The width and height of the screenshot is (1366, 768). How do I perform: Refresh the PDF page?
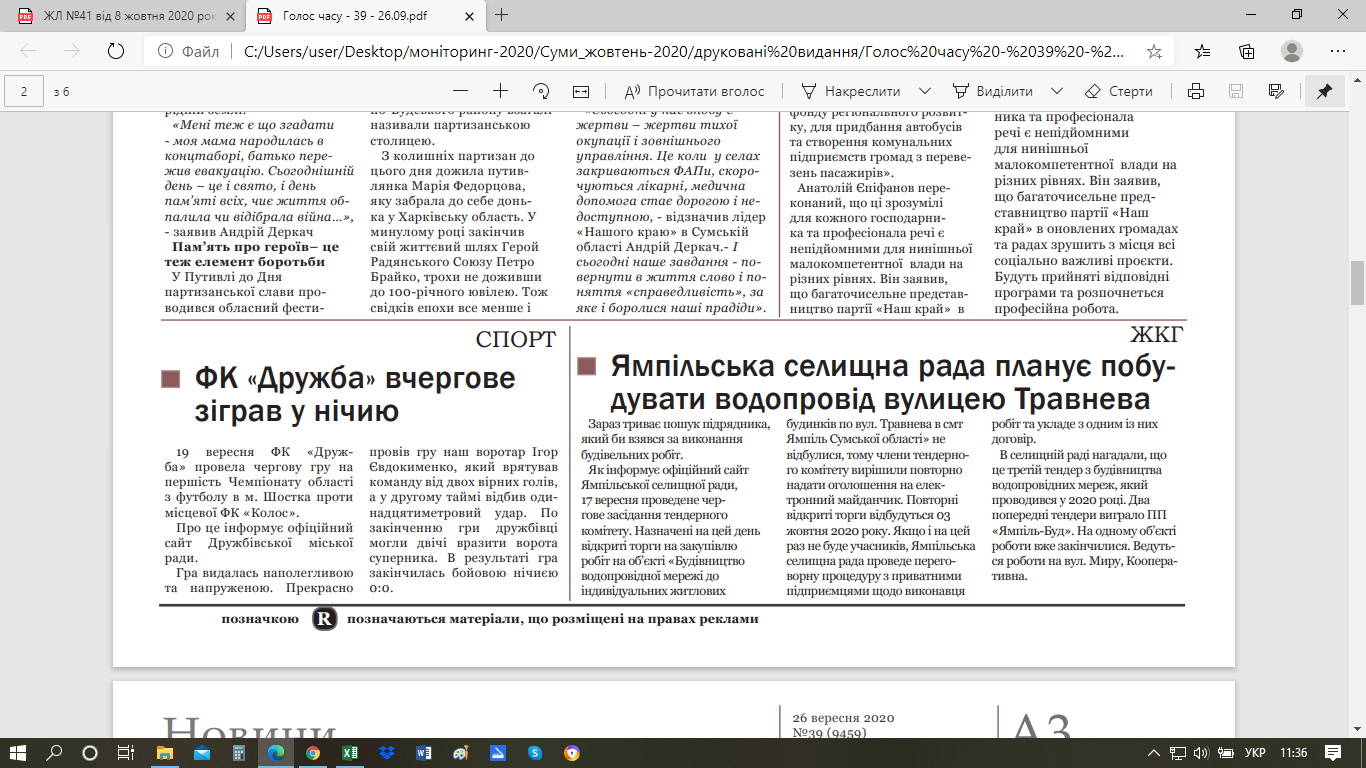(115, 51)
